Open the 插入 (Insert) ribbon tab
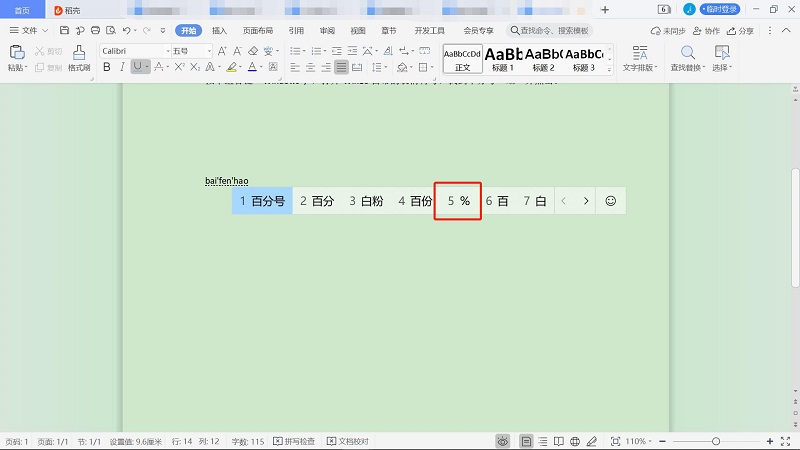This screenshot has width=800, height=450. pos(219,31)
